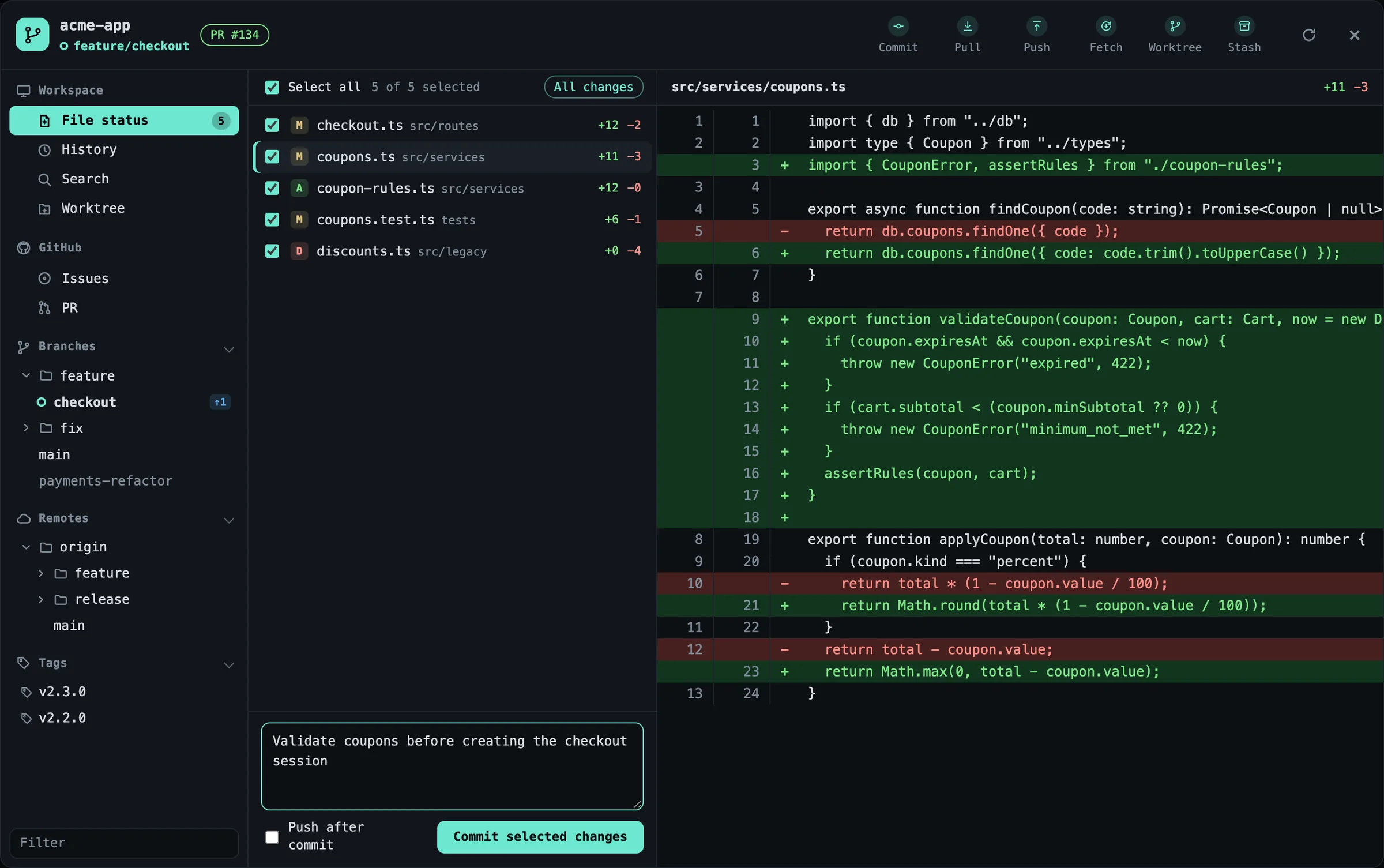Open Worktree in sidebar
The height and width of the screenshot is (868, 1384).
[124, 209]
